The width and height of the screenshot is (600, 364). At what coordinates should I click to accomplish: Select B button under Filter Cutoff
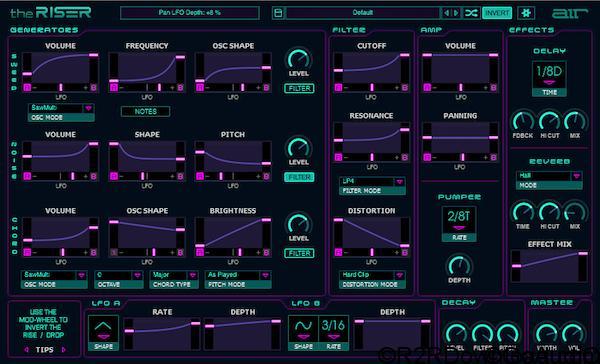click(x=405, y=88)
